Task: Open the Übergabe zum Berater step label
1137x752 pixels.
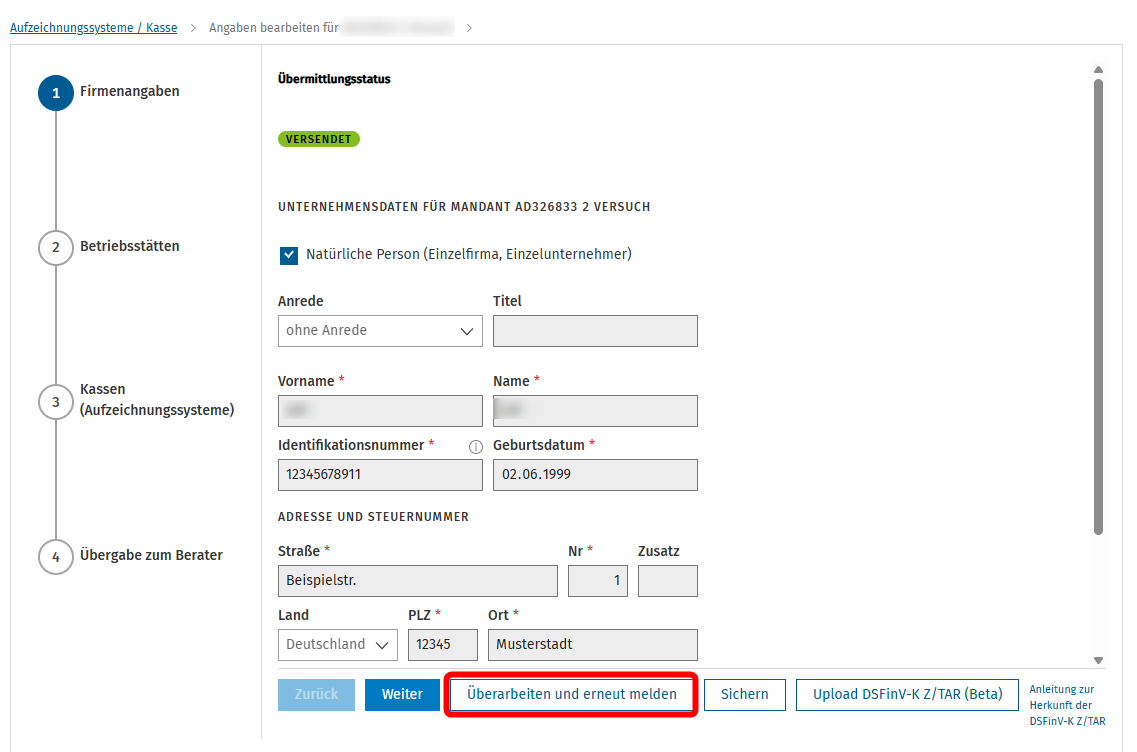Action: [151, 555]
